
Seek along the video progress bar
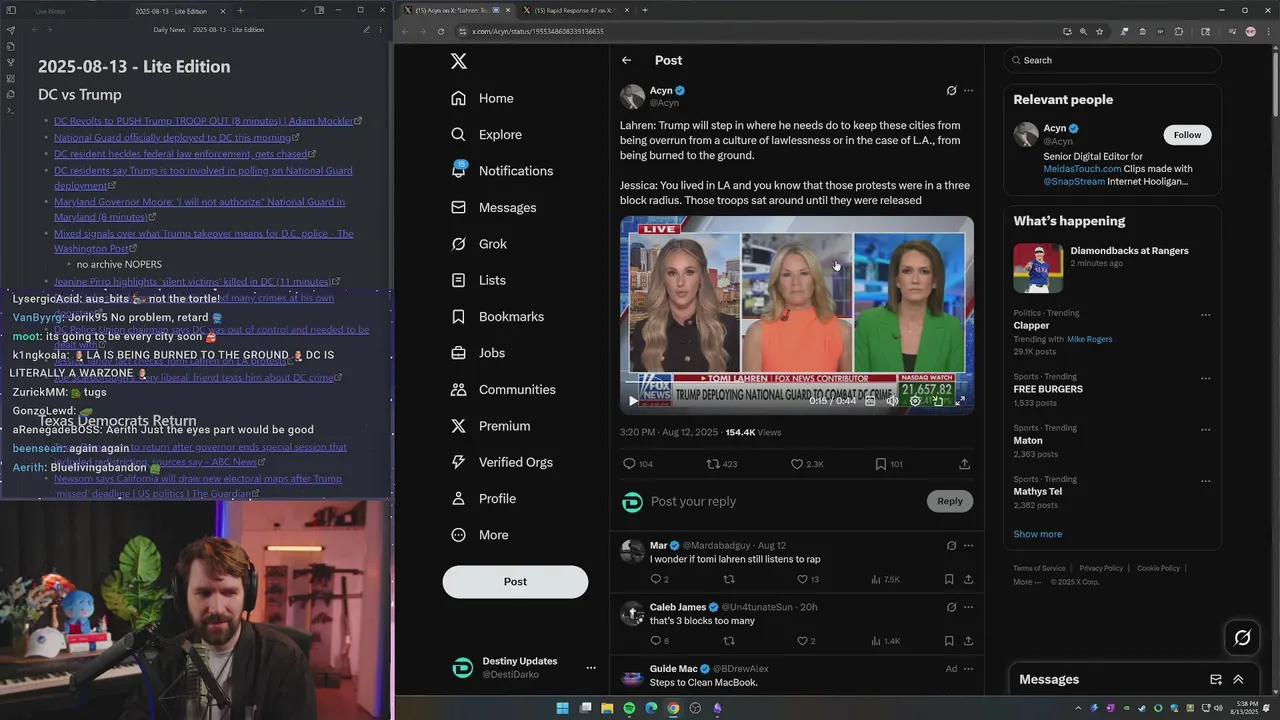point(796,381)
